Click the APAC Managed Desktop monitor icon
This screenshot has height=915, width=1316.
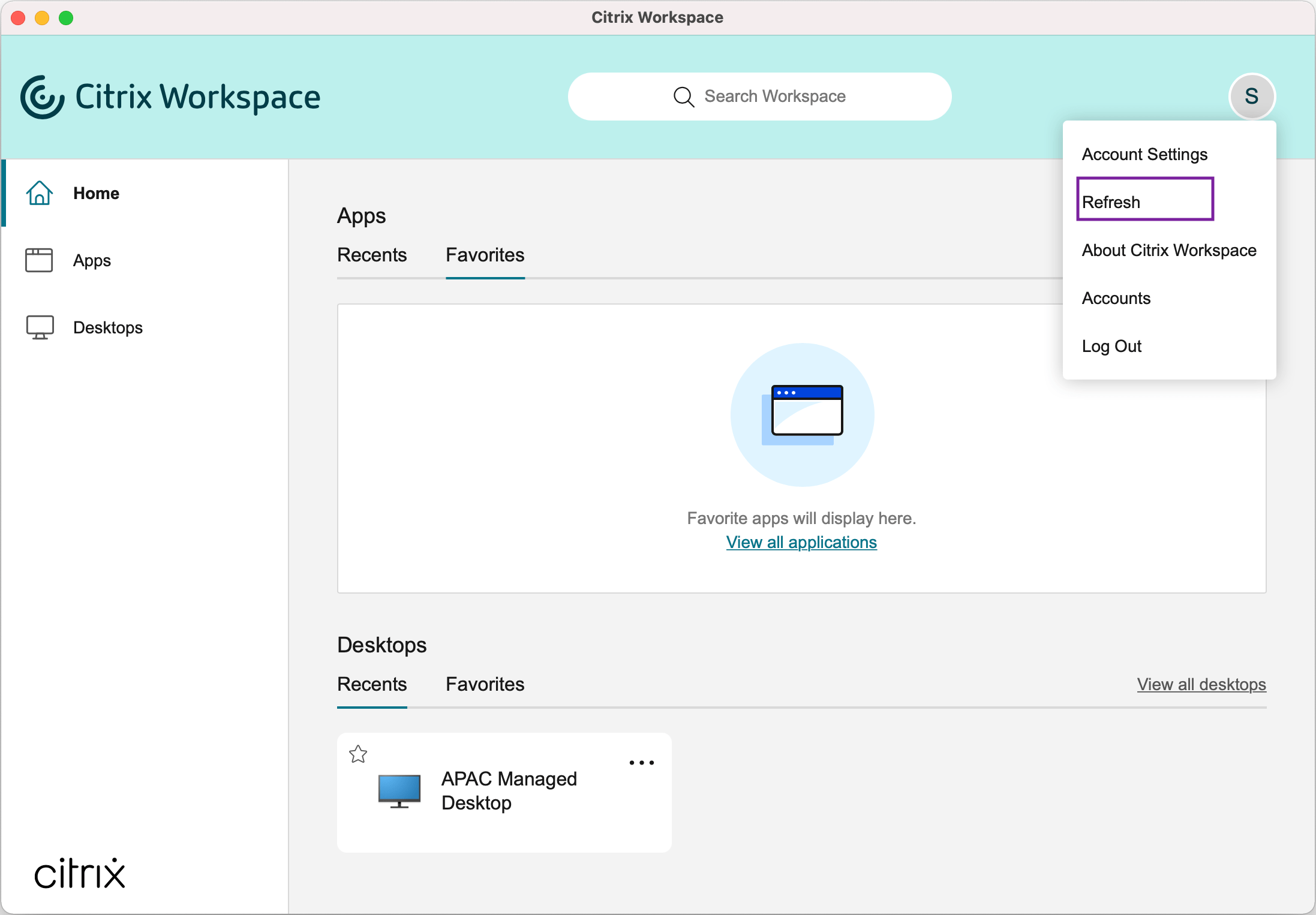point(399,790)
